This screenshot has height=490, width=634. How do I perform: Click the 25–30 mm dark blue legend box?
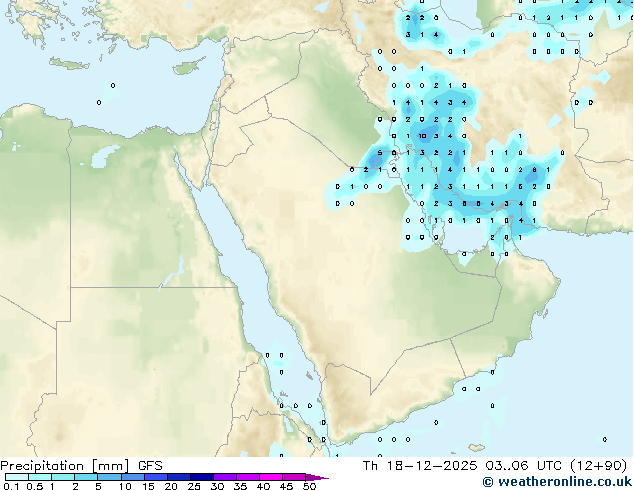202,477
